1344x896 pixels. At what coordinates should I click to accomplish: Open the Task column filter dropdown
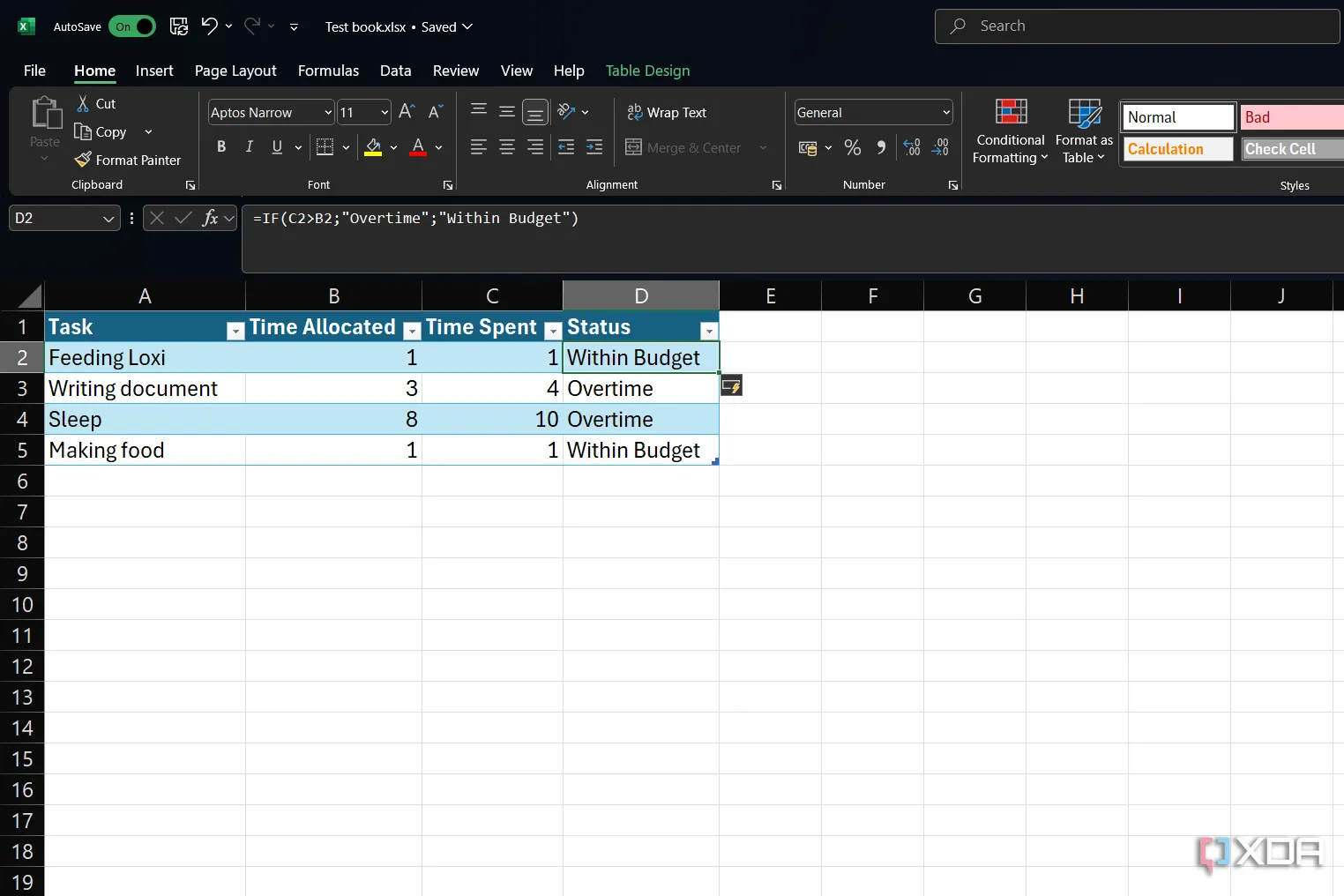[x=235, y=331]
